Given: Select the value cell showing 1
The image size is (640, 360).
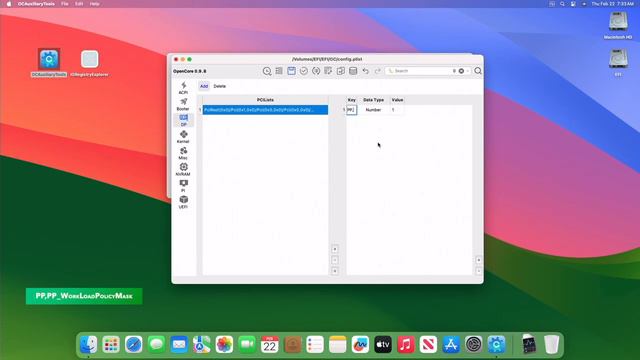Looking at the screenshot, I should click(397, 110).
